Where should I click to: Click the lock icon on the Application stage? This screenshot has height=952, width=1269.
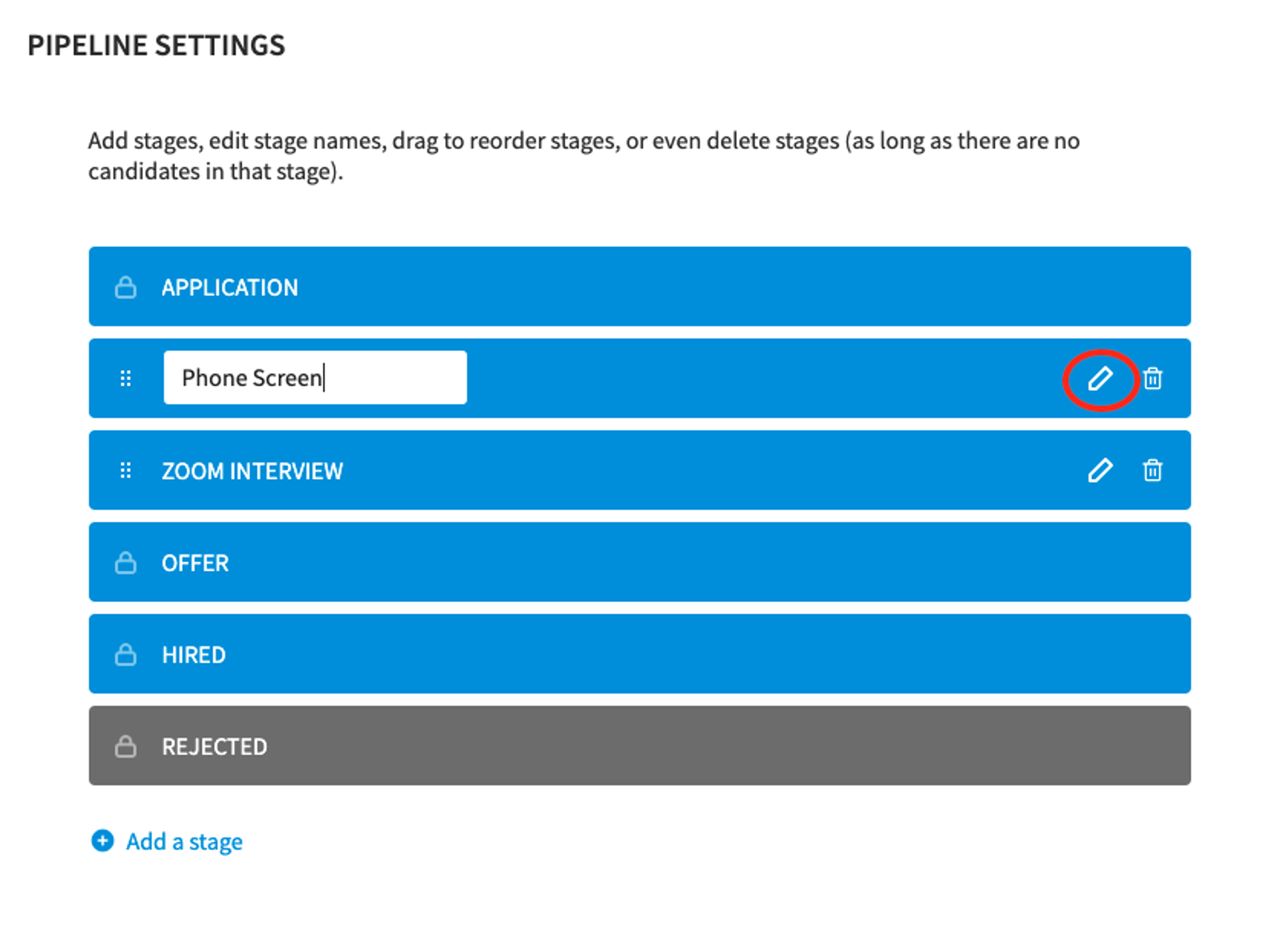126,287
